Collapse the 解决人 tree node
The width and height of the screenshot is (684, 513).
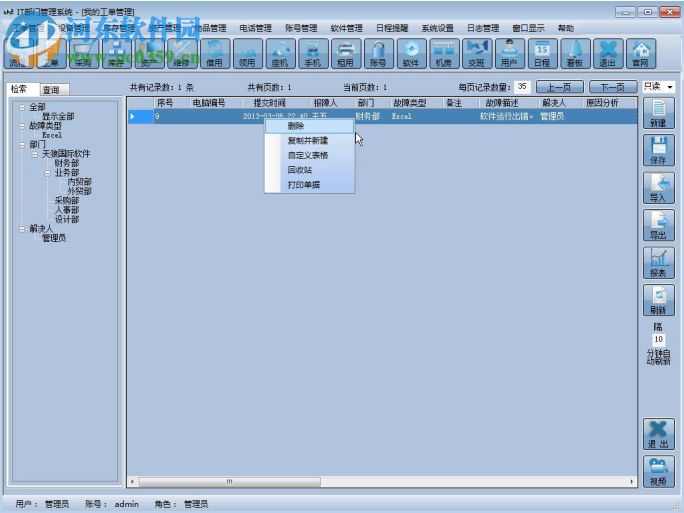(x=22, y=229)
